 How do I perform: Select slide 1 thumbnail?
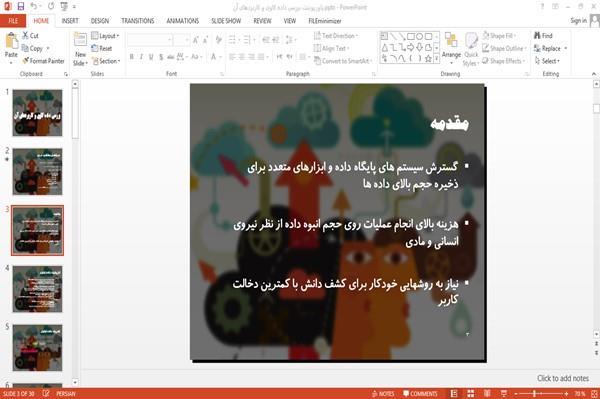click(38, 113)
